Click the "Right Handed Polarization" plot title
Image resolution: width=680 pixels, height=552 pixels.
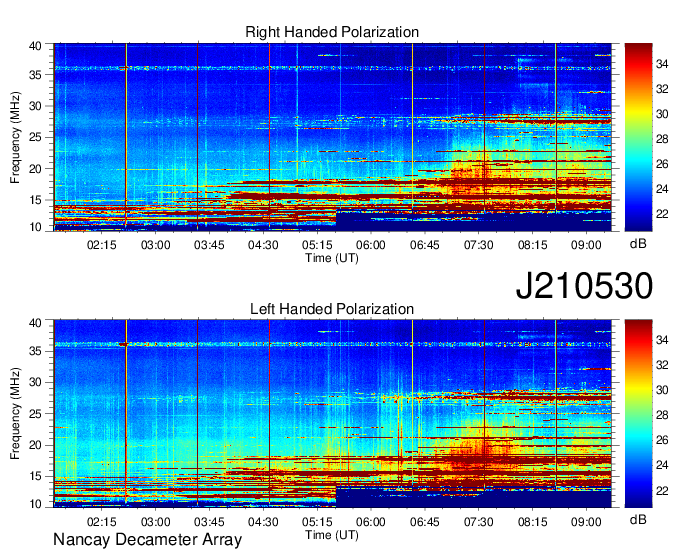332,32
